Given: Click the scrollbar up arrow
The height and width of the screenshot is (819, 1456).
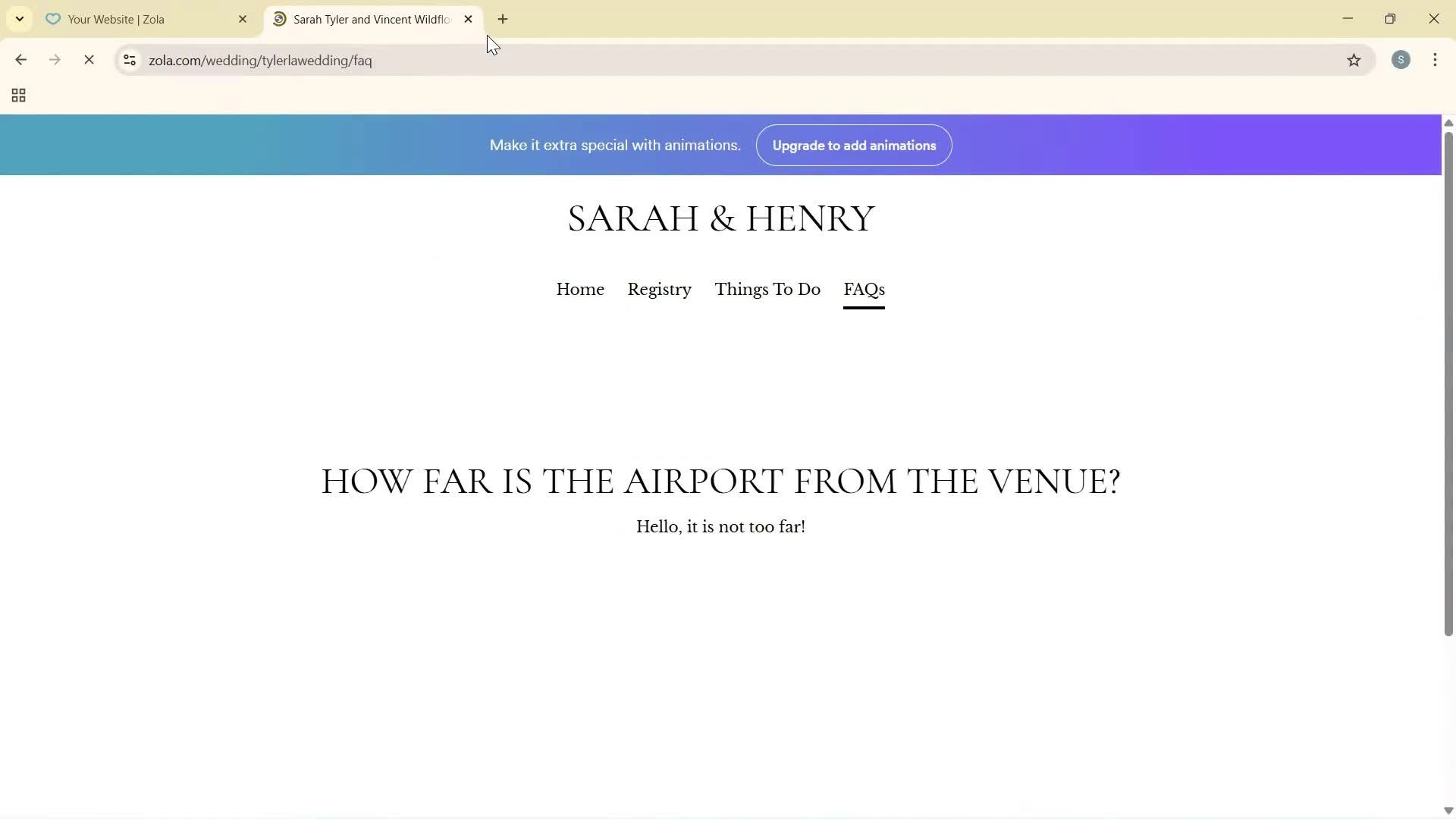Looking at the screenshot, I should tap(1448, 122).
